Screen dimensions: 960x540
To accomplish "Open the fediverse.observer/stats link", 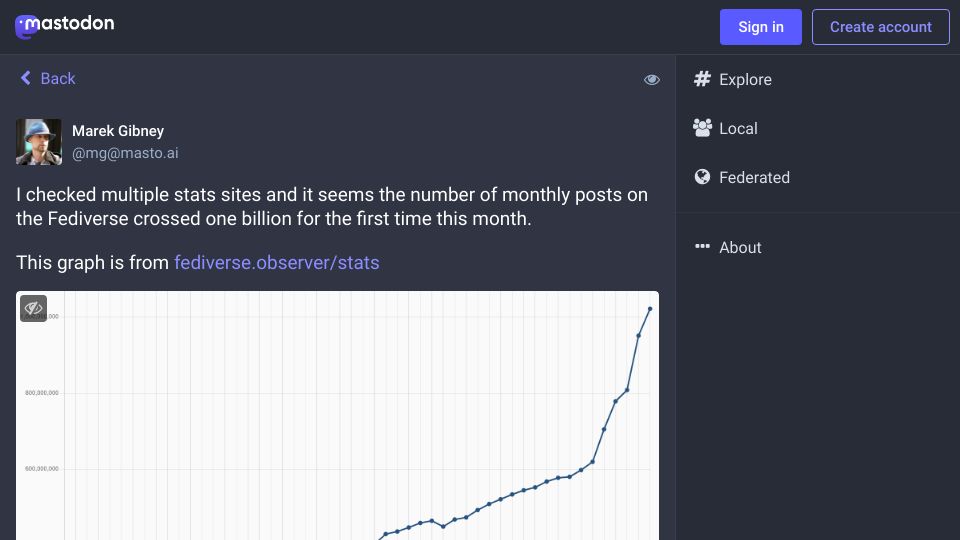I will point(277,263).
